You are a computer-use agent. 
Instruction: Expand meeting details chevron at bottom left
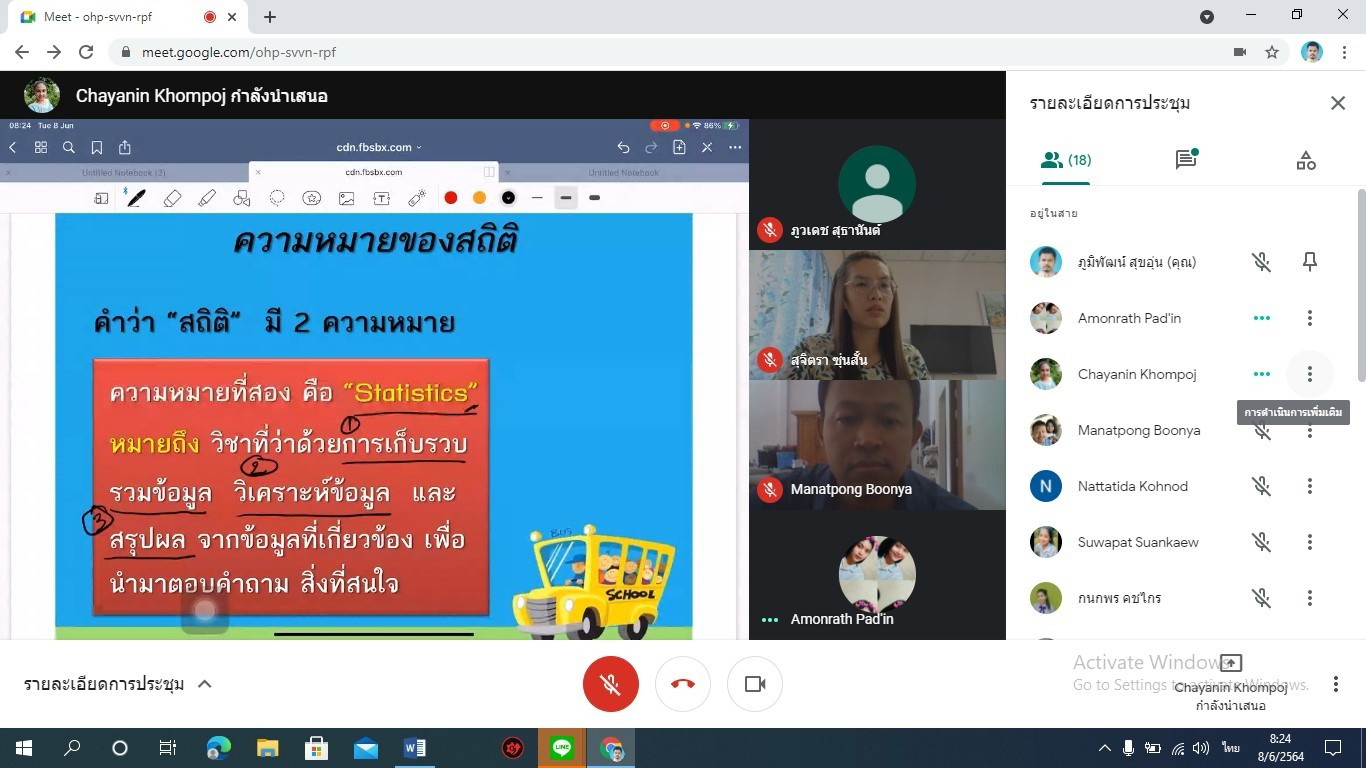click(205, 684)
